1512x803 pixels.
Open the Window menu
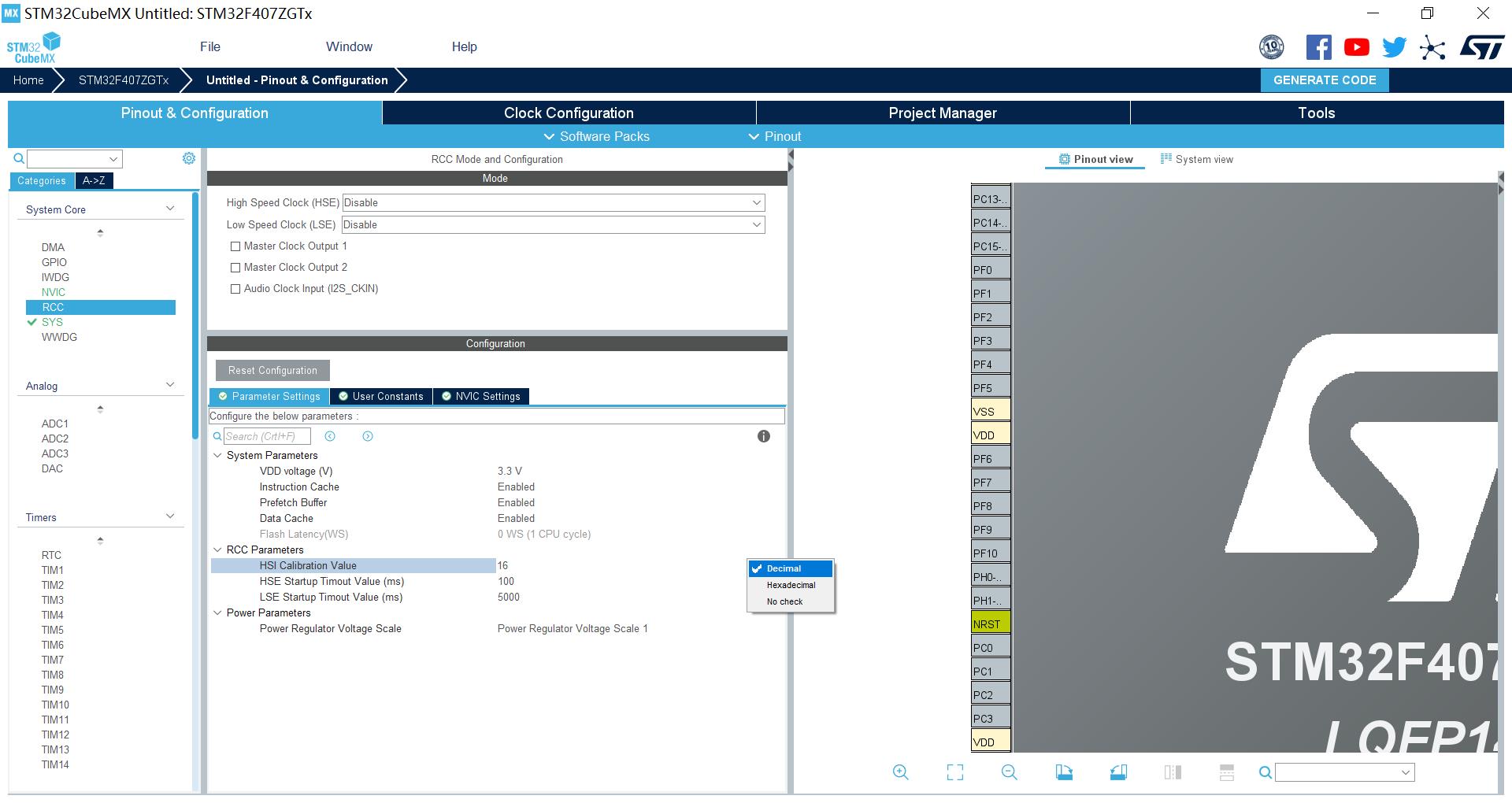click(349, 47)
